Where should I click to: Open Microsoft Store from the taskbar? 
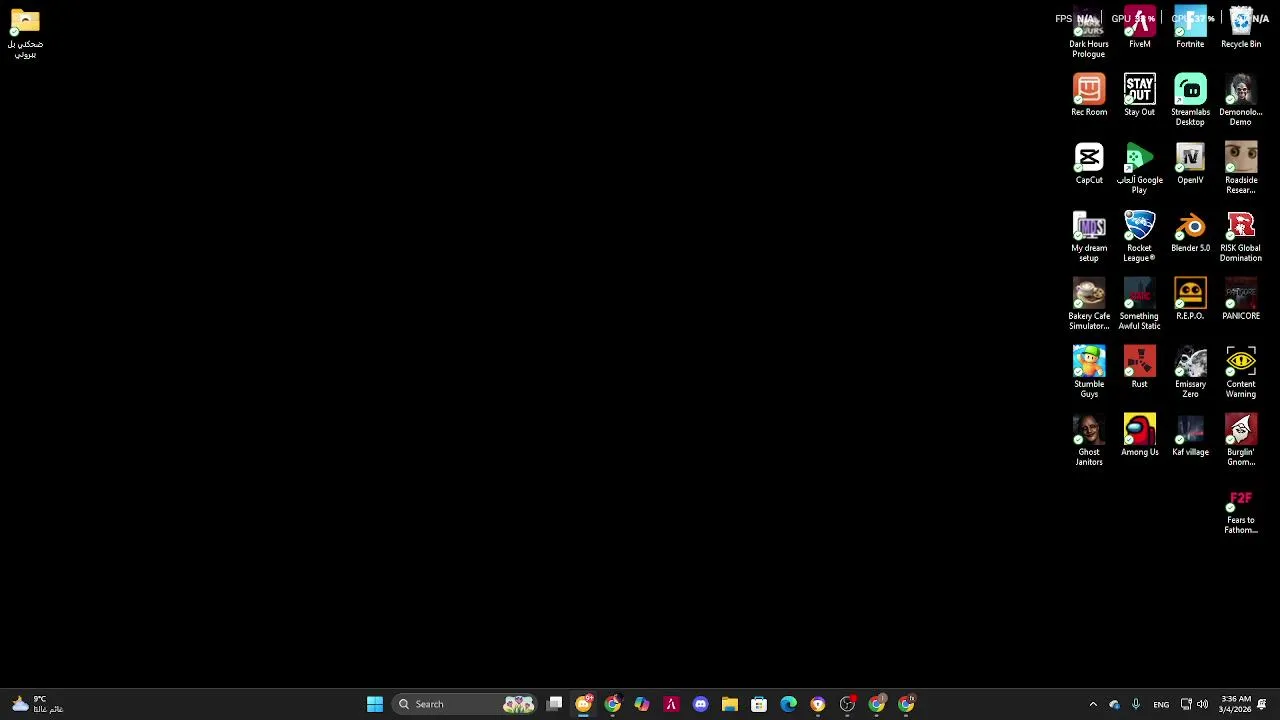pos(759,704)
